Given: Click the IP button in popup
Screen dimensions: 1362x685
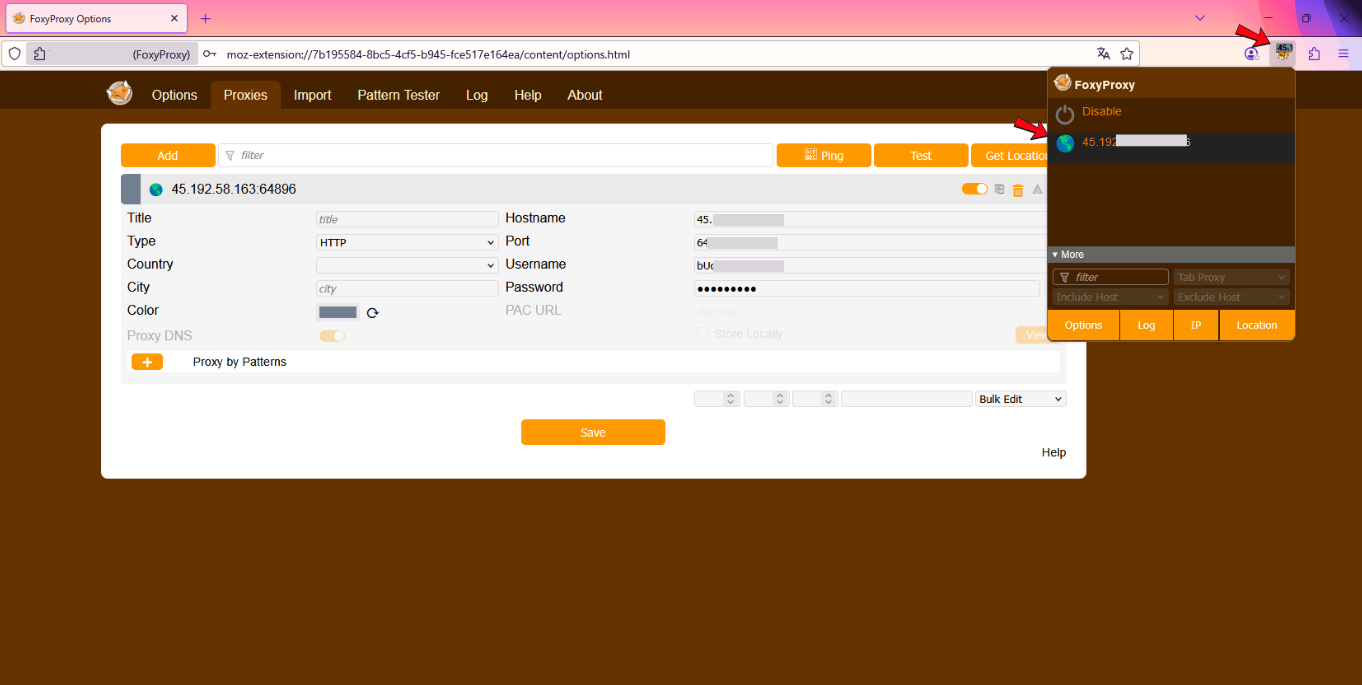Looking at the screenshot, I should [x=1195, y=325].
